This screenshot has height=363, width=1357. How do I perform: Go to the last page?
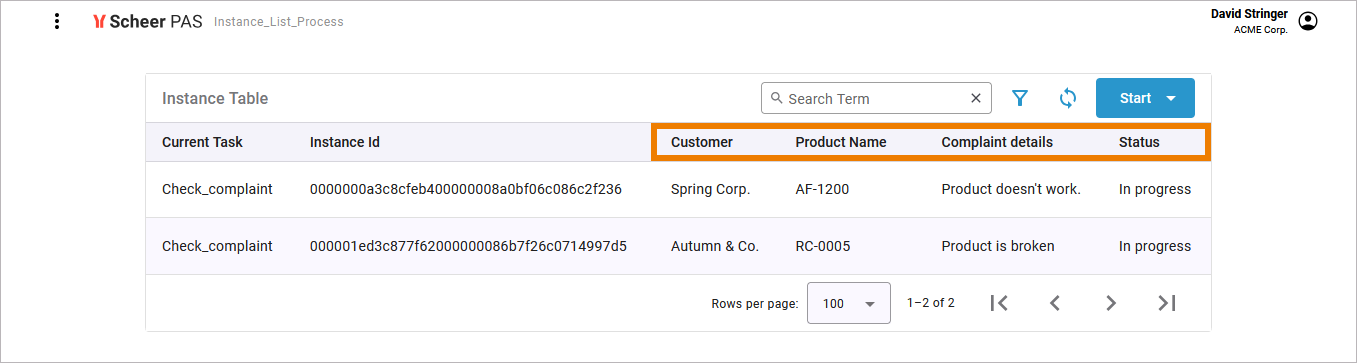(x=1166, y=303)
